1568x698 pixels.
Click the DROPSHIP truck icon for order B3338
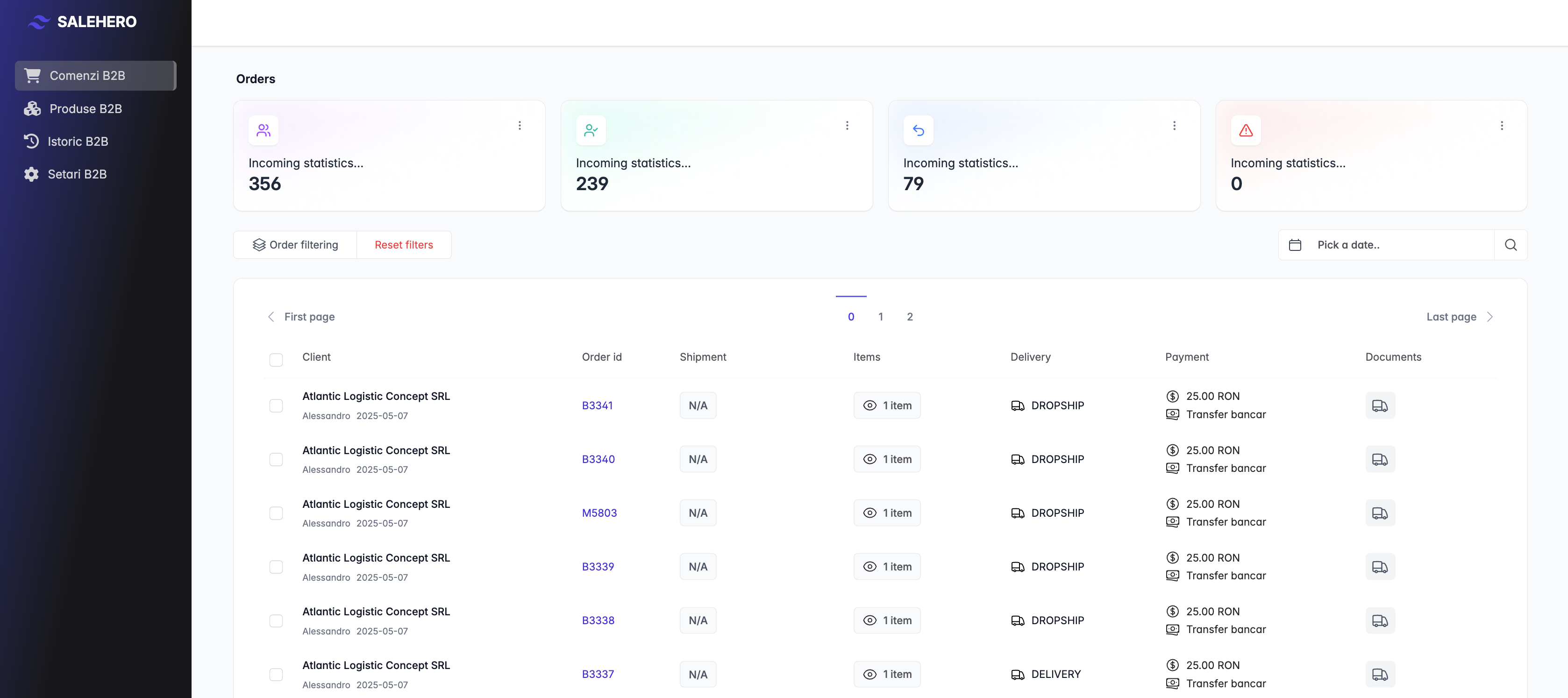click(x=1017, y=621)
